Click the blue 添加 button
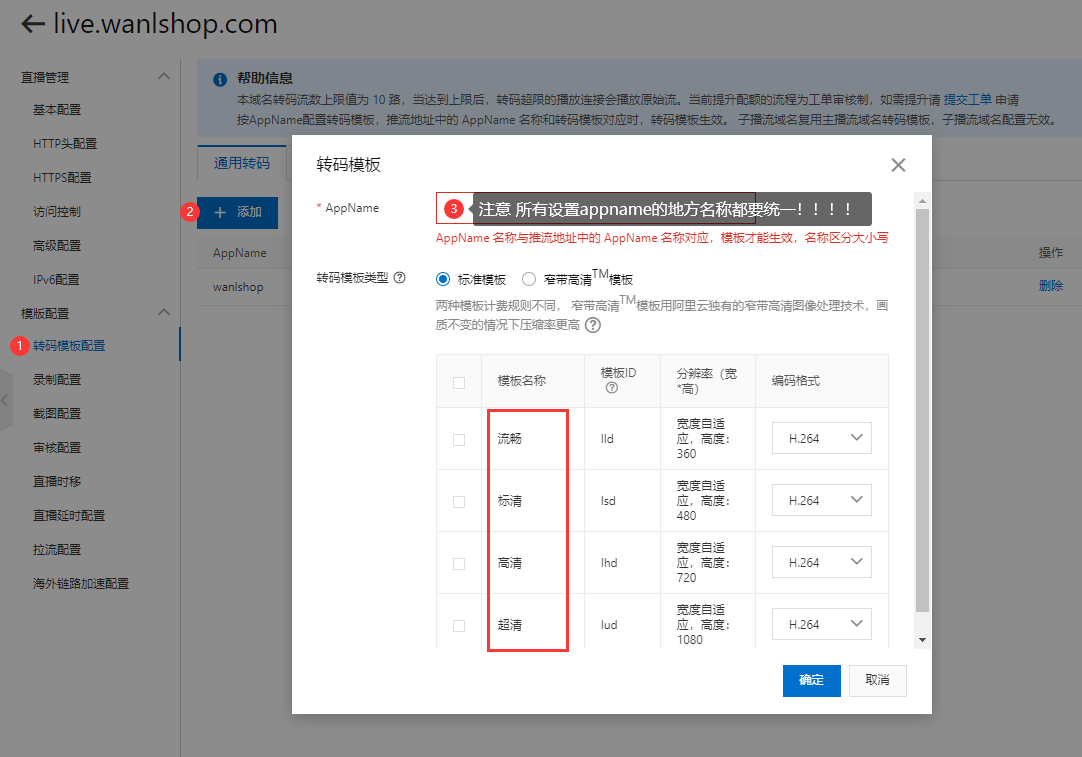The height and width of the screenshot is (757, 1082). (237, 213)
